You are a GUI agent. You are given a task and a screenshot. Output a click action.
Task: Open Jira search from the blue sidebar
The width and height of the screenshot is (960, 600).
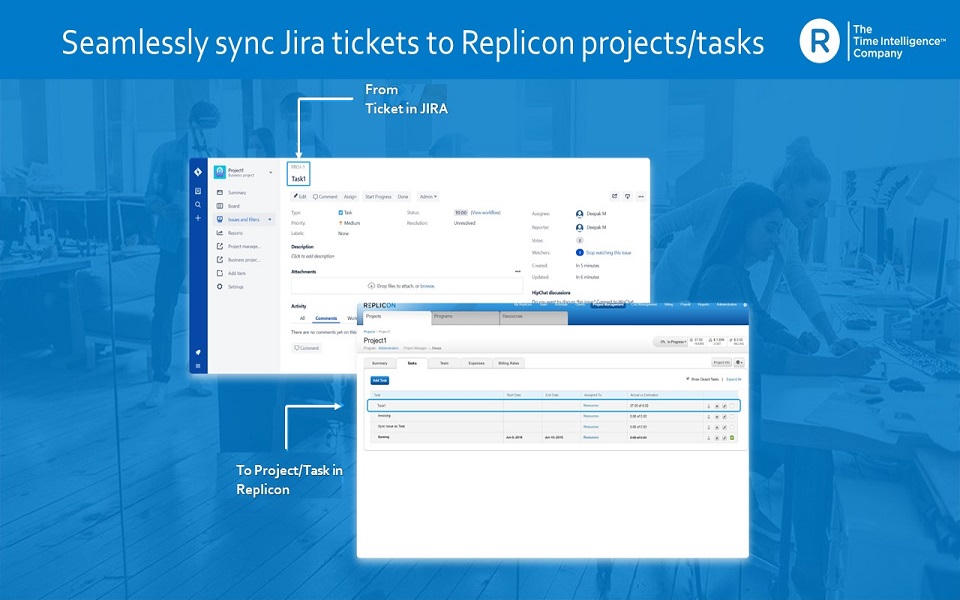pos(198,204)
